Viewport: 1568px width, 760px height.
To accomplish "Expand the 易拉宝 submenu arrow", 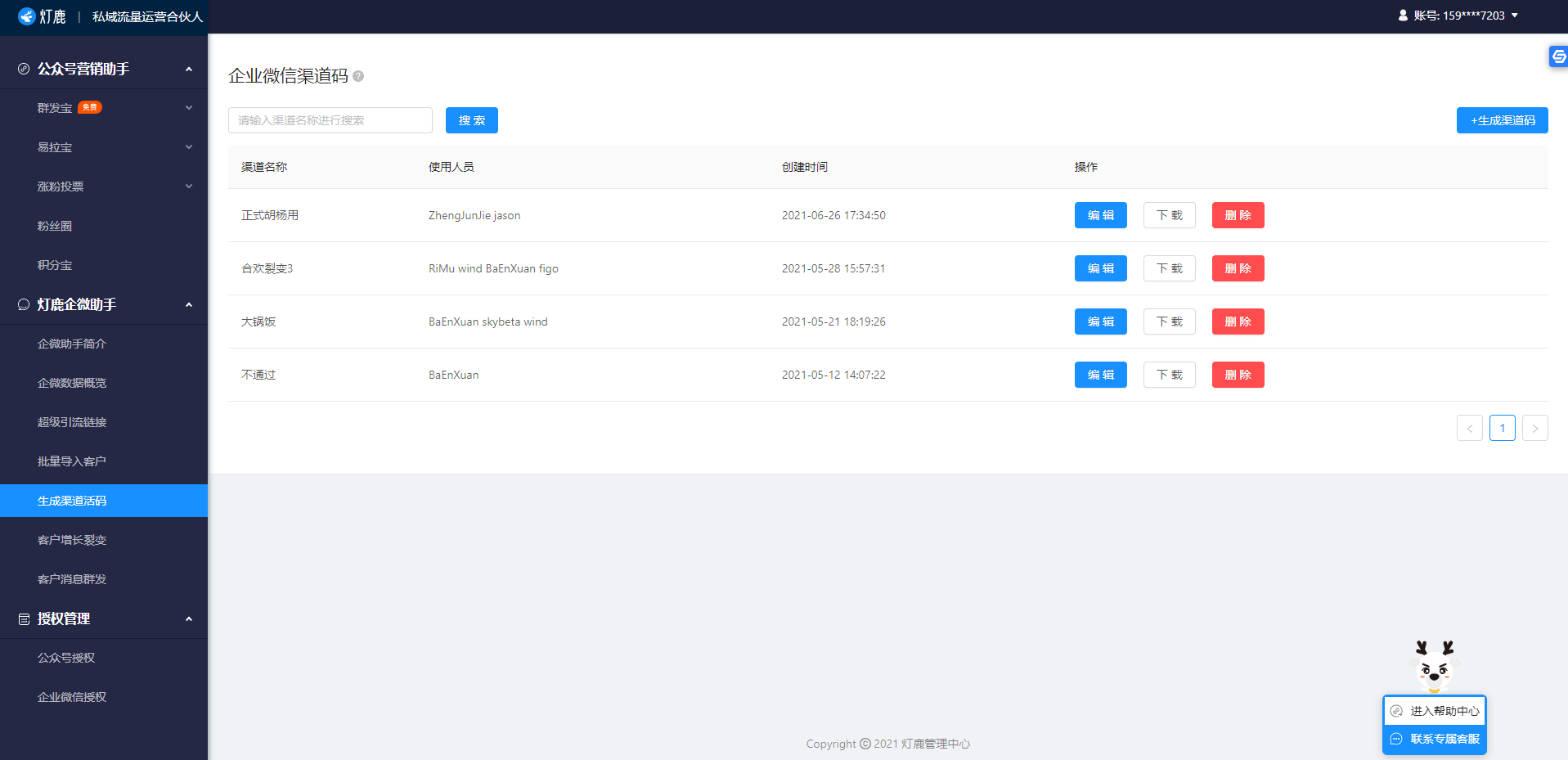I will [x=189, y=147].
